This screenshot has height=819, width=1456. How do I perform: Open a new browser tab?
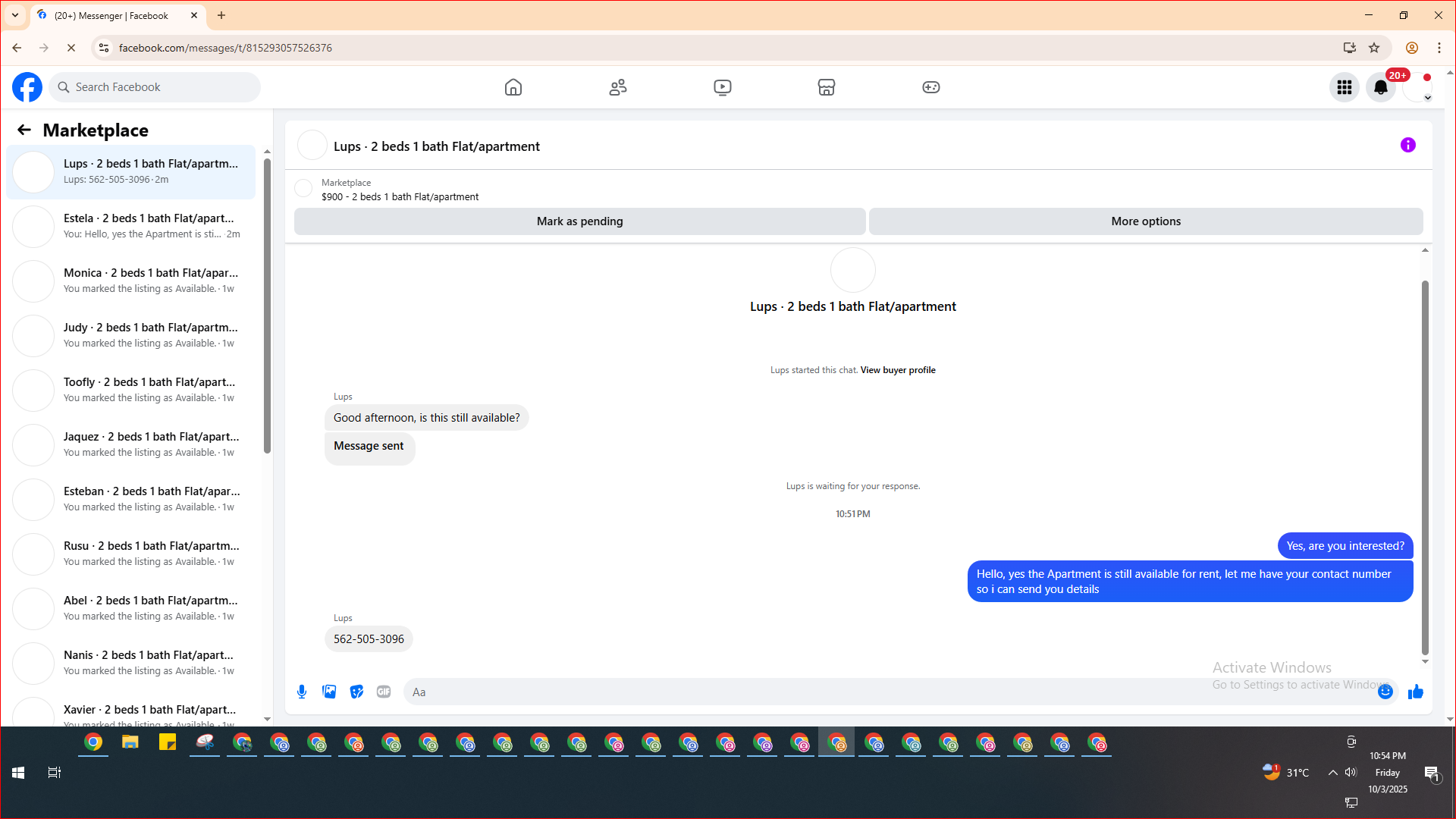point(221,15)
